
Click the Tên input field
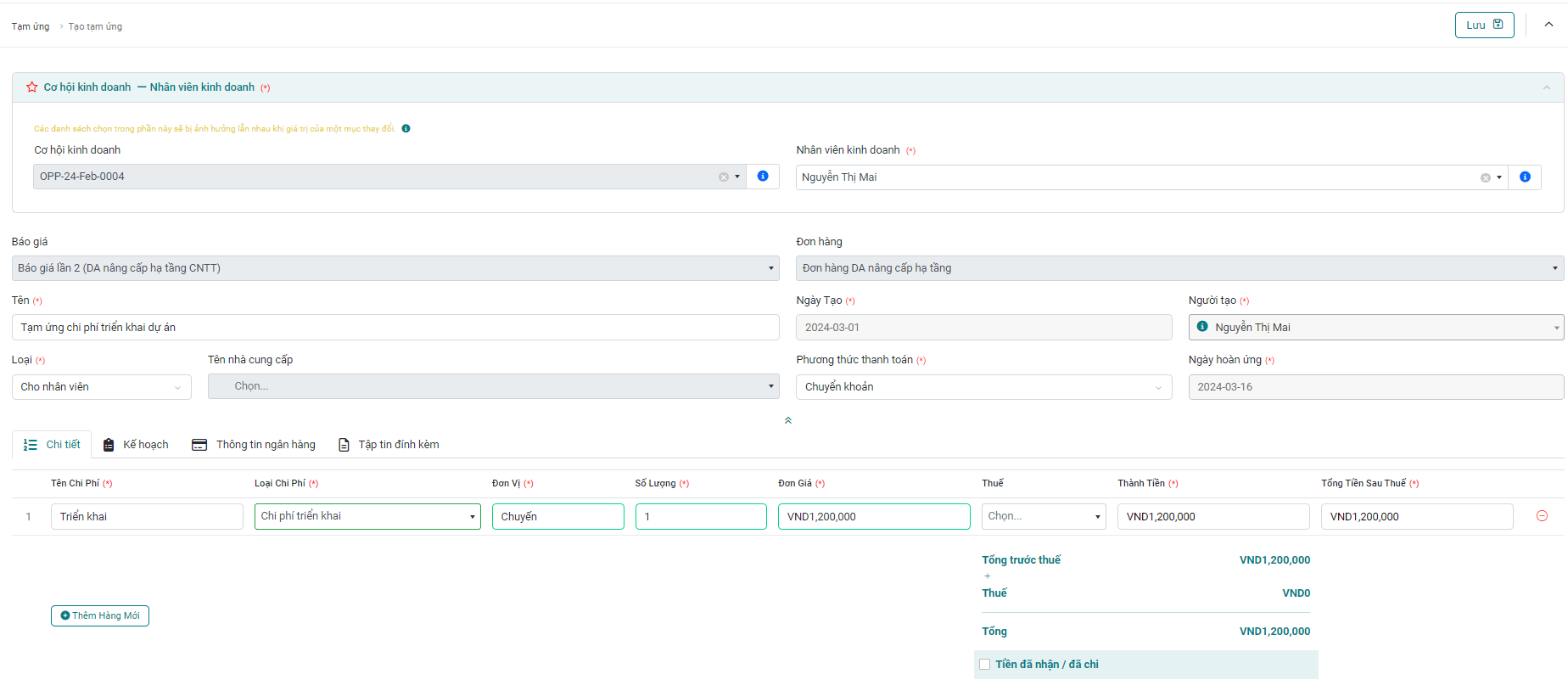tap(395, 328)
